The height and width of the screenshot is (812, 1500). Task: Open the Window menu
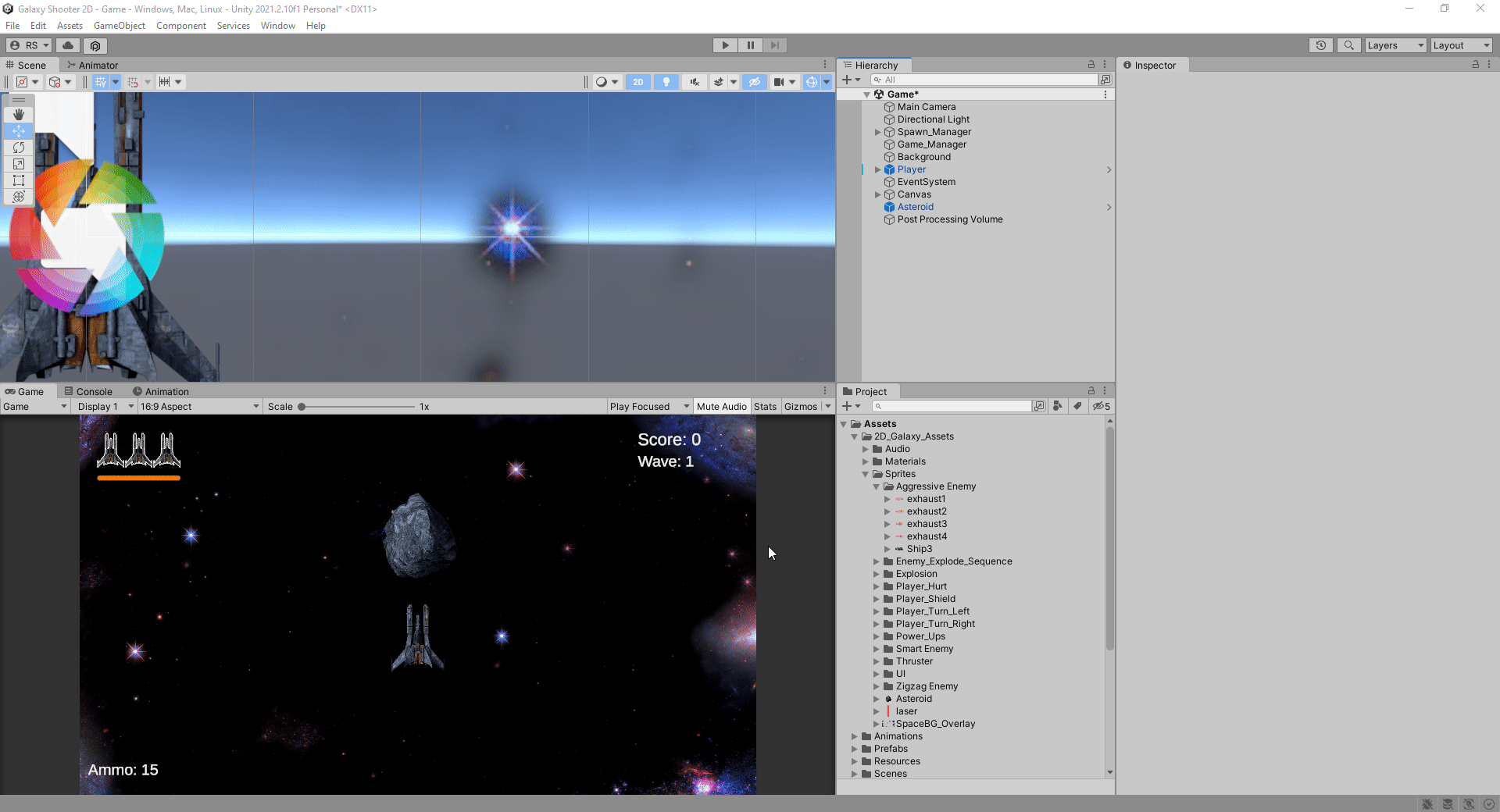[x=277, y=26]
